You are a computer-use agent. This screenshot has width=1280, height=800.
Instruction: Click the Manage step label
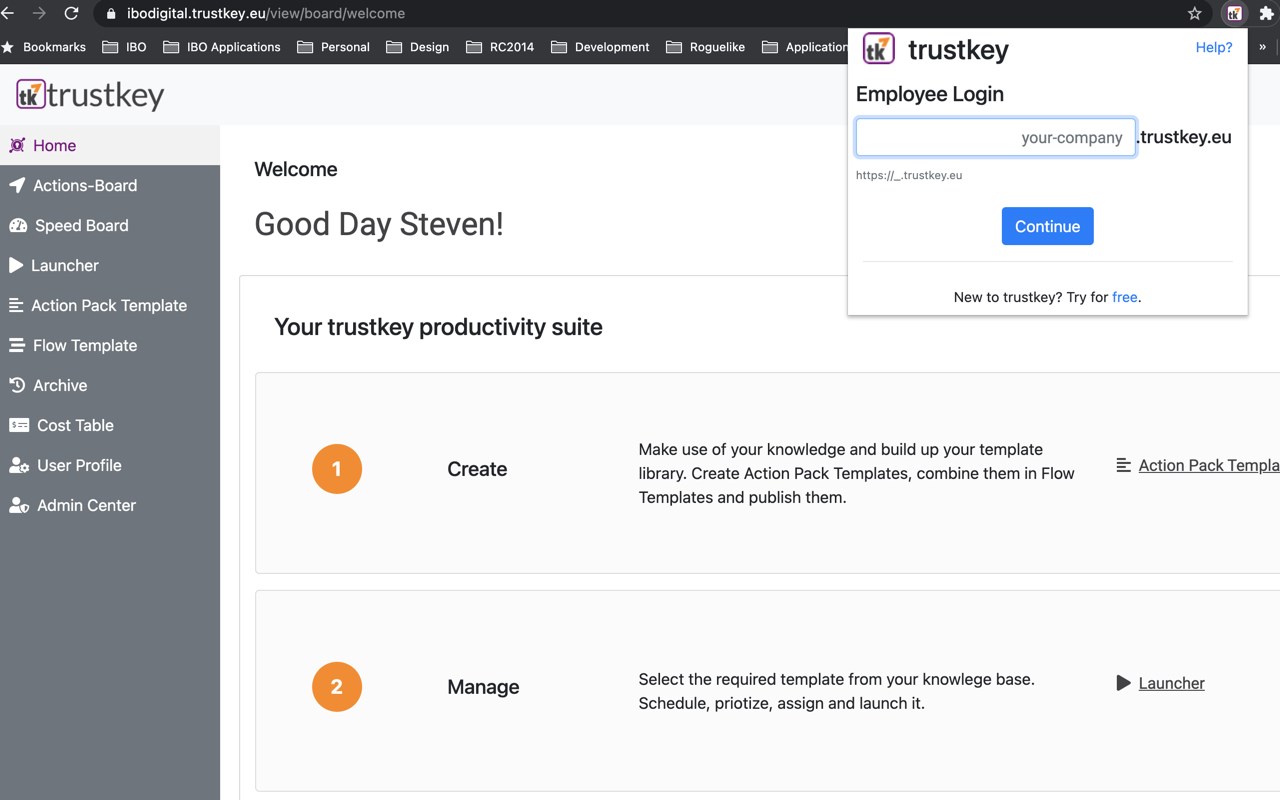pyautogui.click(x=483, y=687)
